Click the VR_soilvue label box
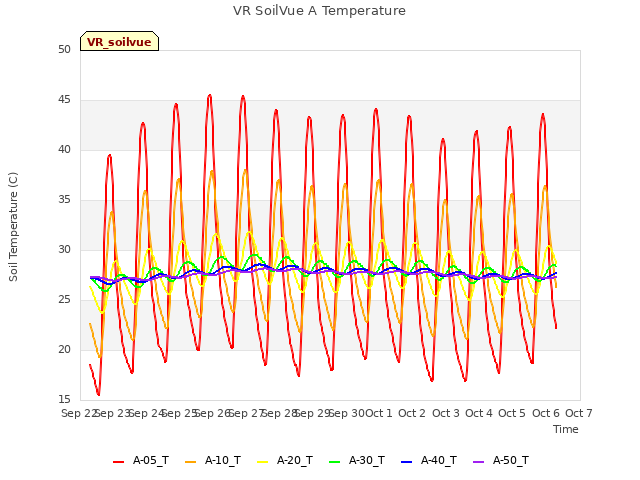This screenshot has width=640, height=480. (119, 41)
